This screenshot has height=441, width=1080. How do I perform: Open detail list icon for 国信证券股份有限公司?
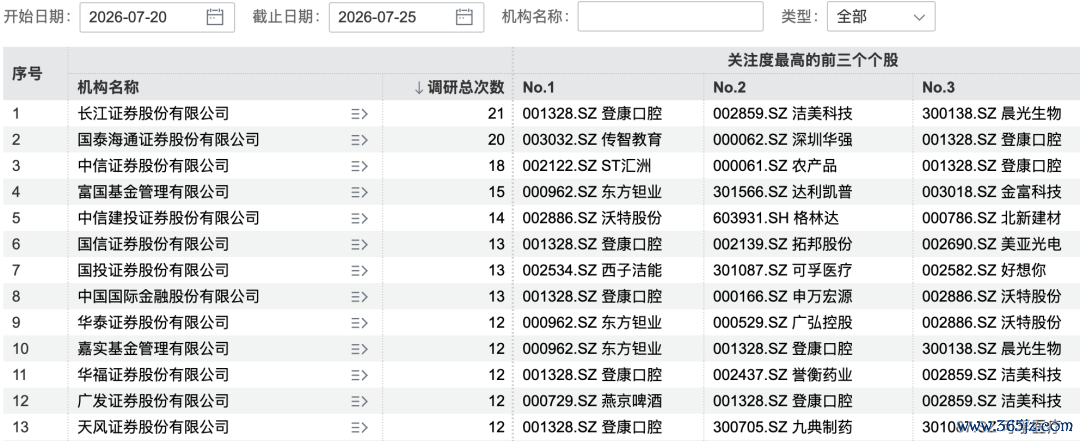point(360,245)
